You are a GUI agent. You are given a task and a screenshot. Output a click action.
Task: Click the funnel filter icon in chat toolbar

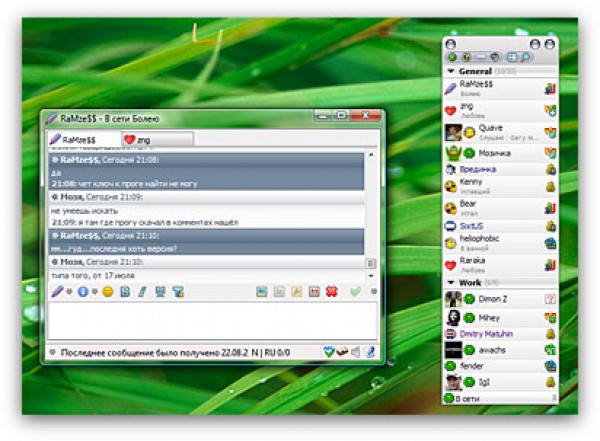[178, 292]
